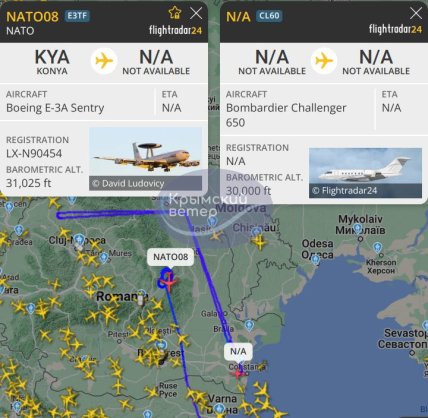
Task: Click the NATO08 callsign label on the map
Action: pyautogui.click(x=170, y=257)
